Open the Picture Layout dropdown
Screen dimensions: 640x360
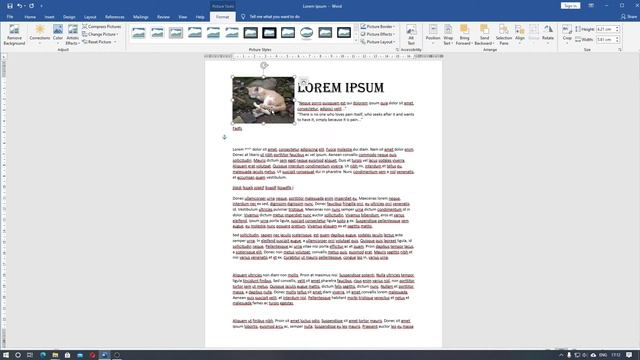tap(378, 42)
